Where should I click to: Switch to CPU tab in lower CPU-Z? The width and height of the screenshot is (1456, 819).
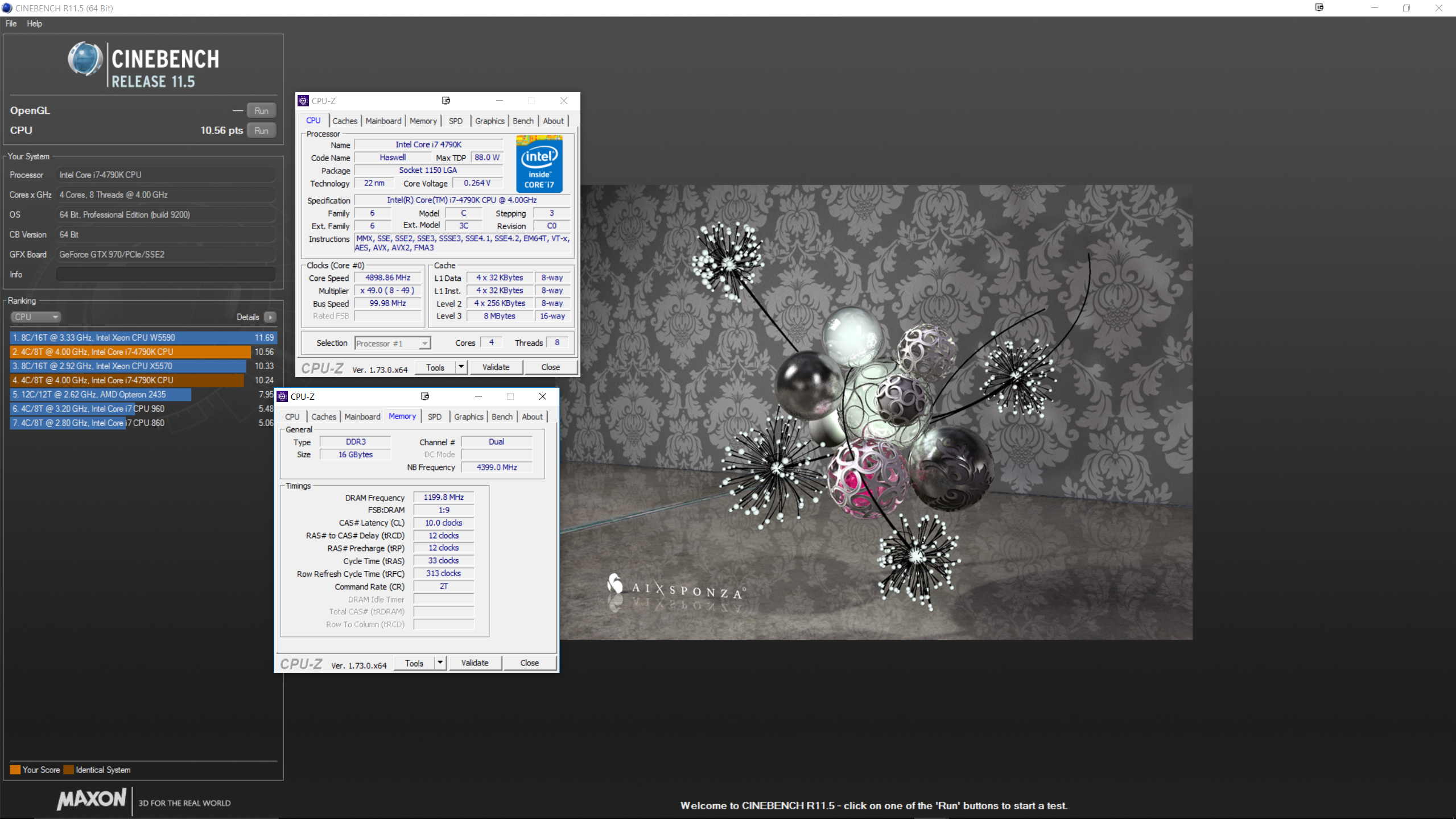tap(292, 416)
